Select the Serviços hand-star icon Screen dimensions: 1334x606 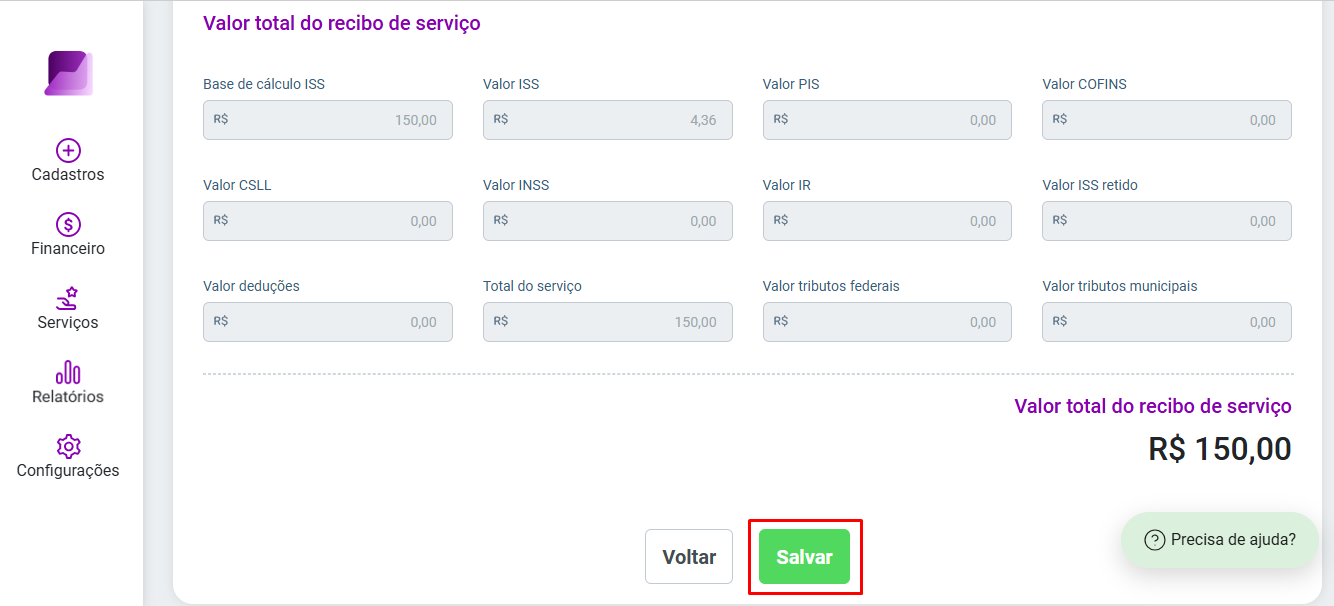point(68,298)
